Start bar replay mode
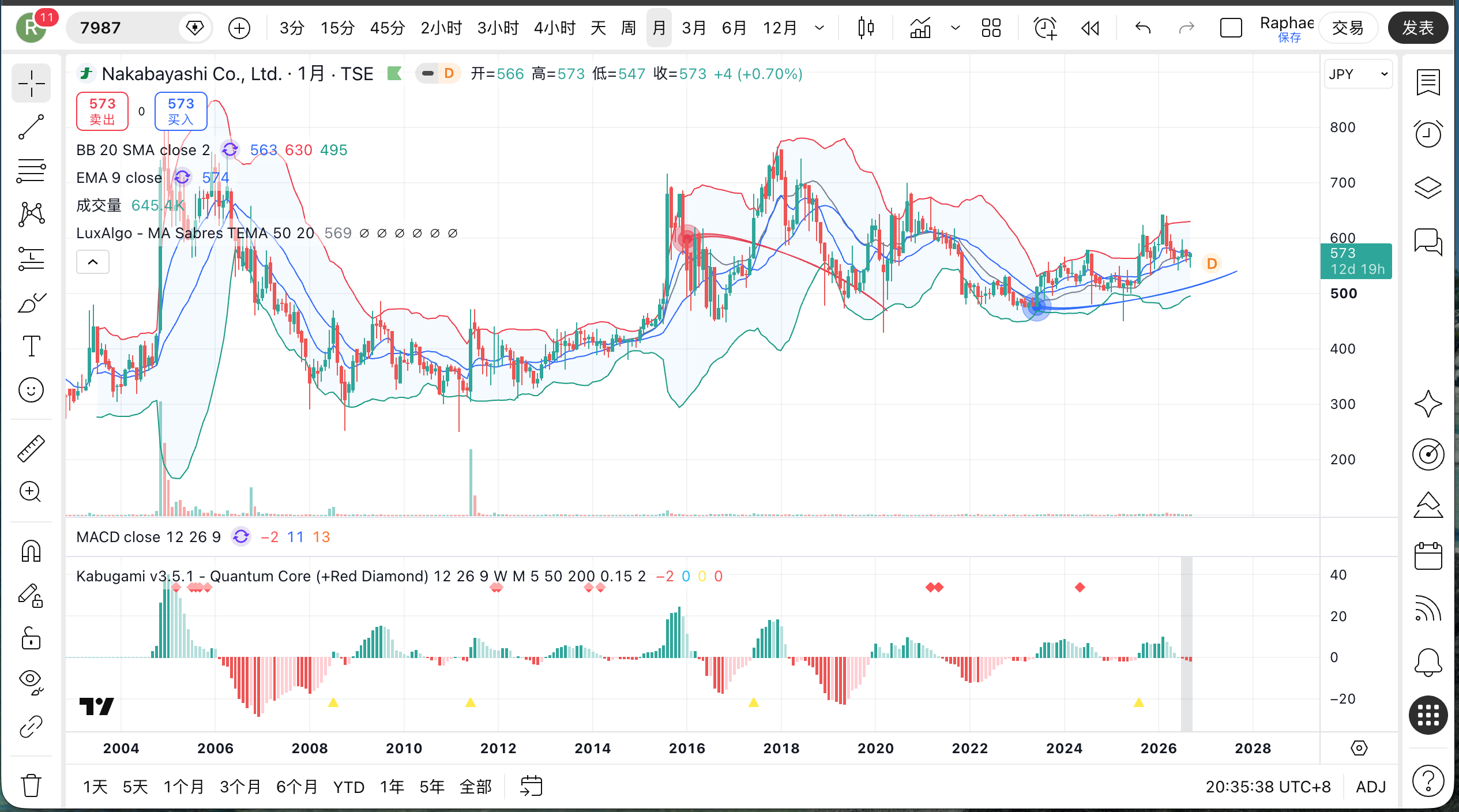This screenshot has height=812, width=1459. click(x=1090, y=28)
